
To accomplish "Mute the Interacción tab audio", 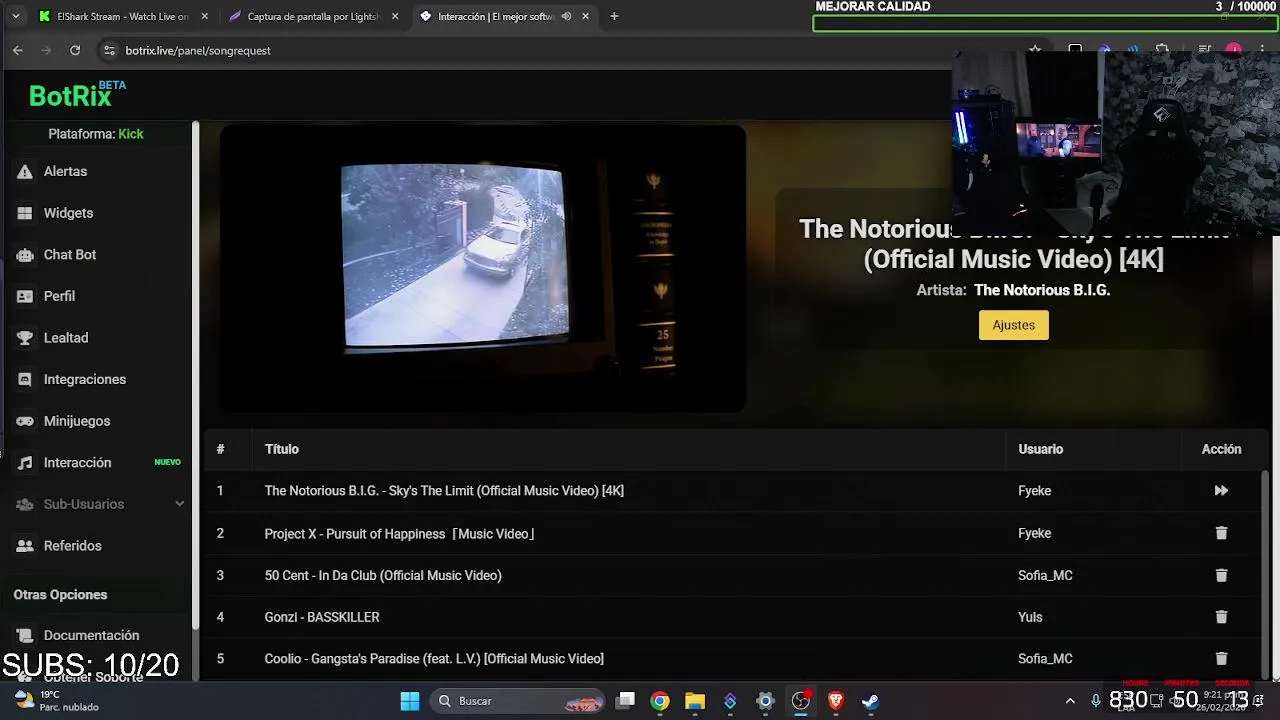I will tap(566, 16).
